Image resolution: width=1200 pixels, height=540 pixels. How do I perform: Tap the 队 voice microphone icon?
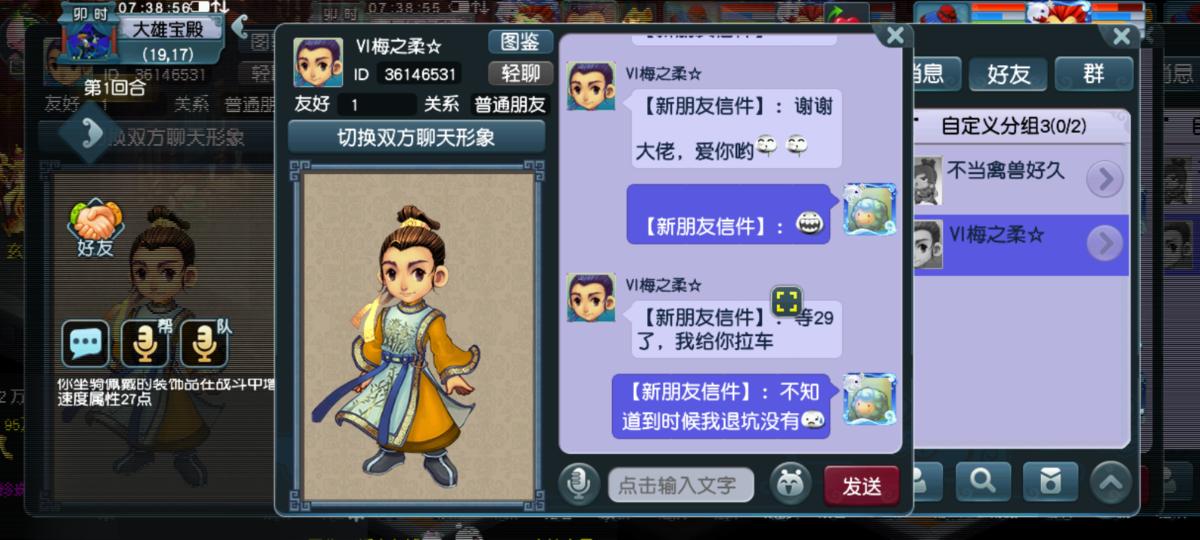click(204, 344)
